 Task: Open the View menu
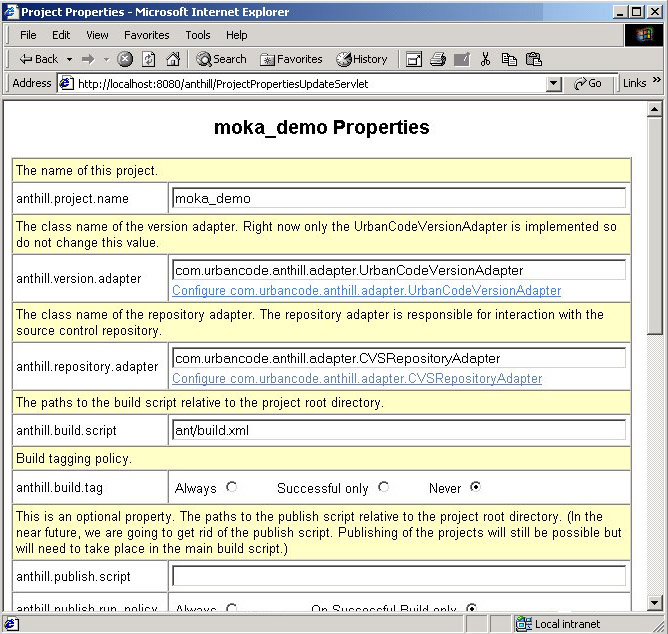tap(97, 35)
